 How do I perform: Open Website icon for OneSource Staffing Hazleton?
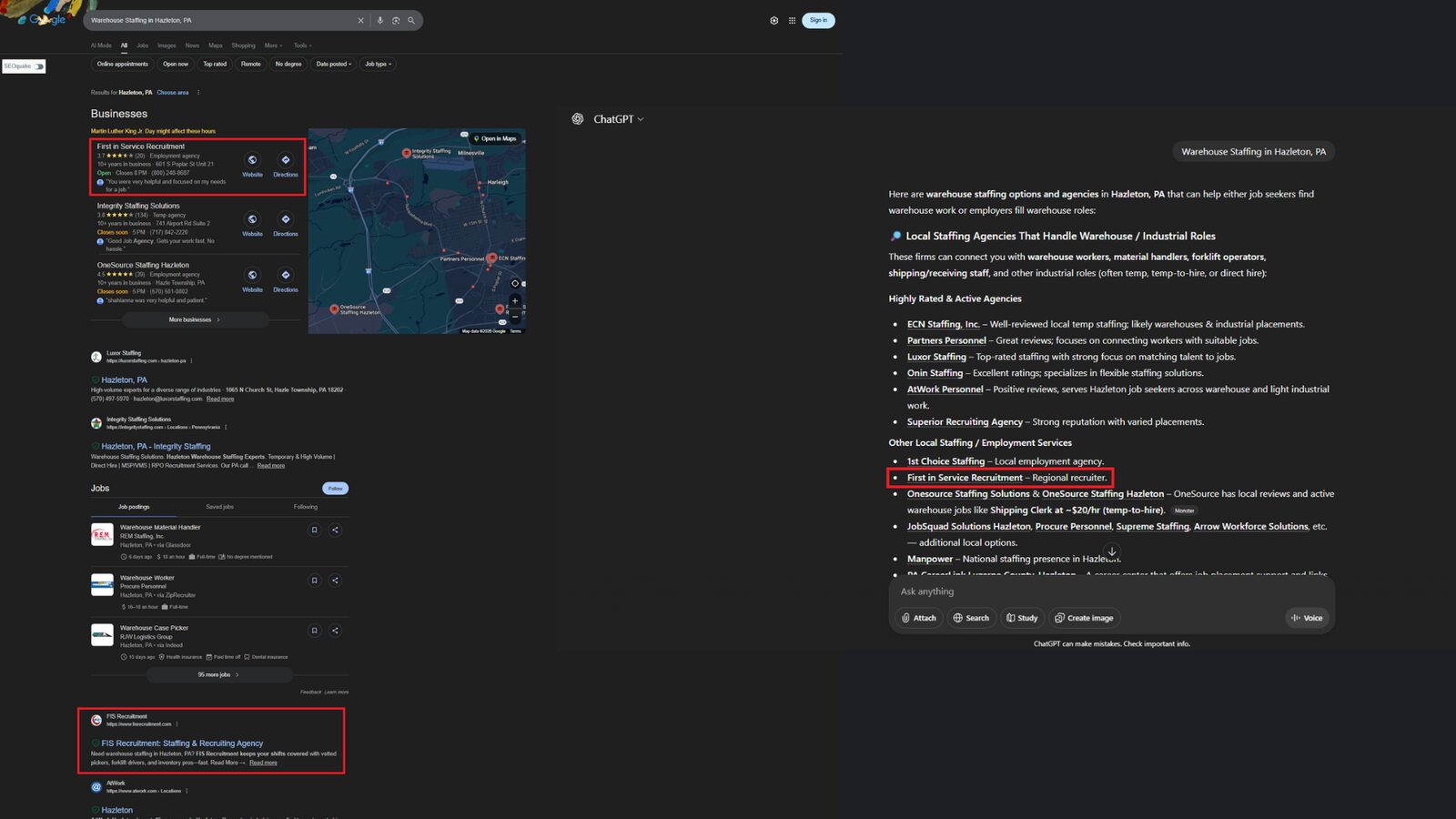pos(252,275)
